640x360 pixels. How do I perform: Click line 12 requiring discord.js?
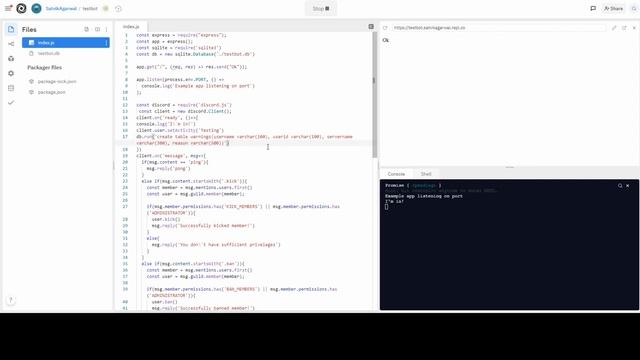click(184, 105)
